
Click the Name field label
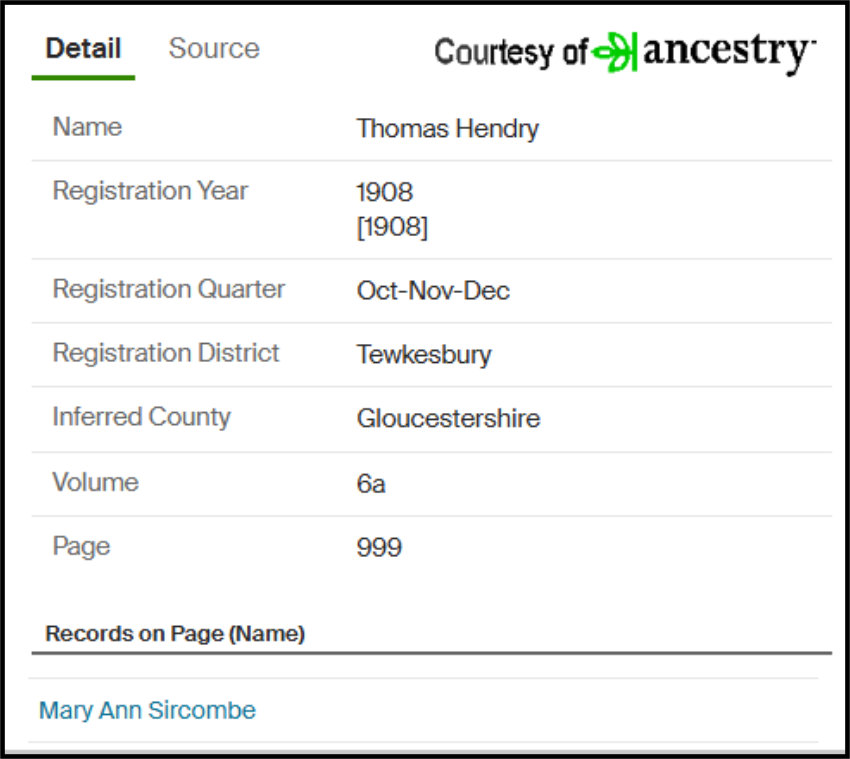click(87, 127)
